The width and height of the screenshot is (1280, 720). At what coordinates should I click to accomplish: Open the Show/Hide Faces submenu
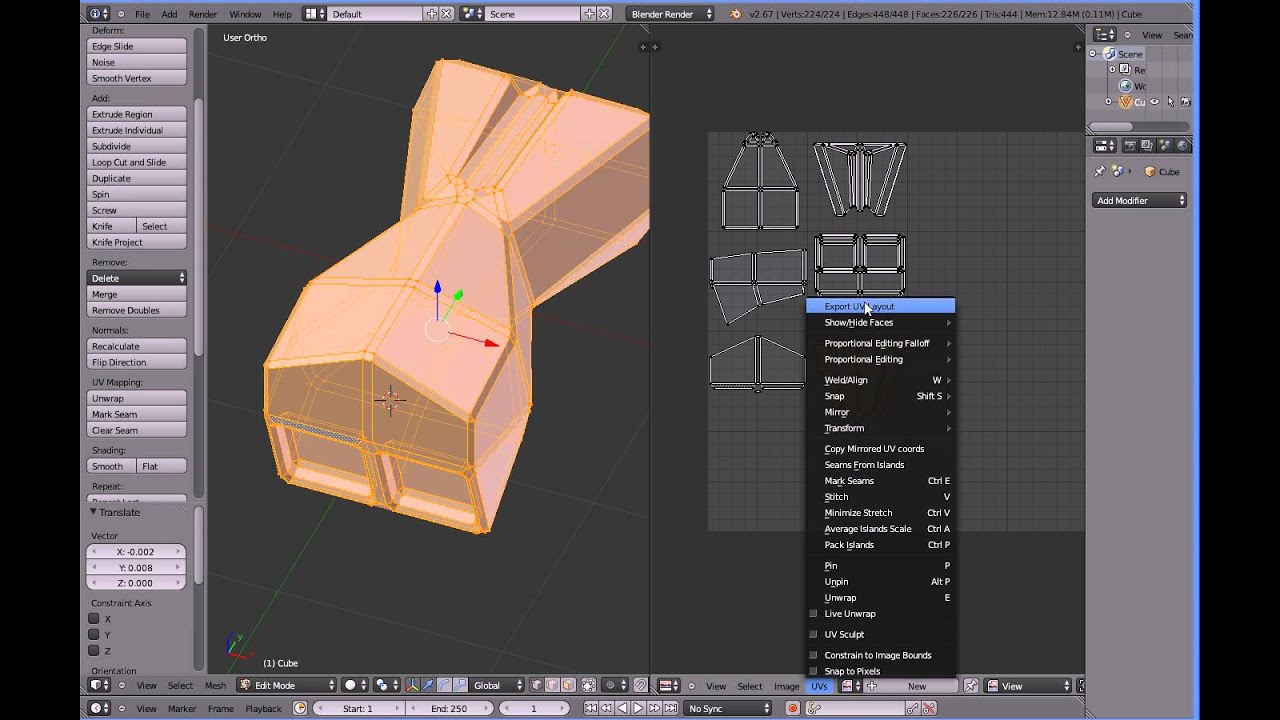point(880,323)
